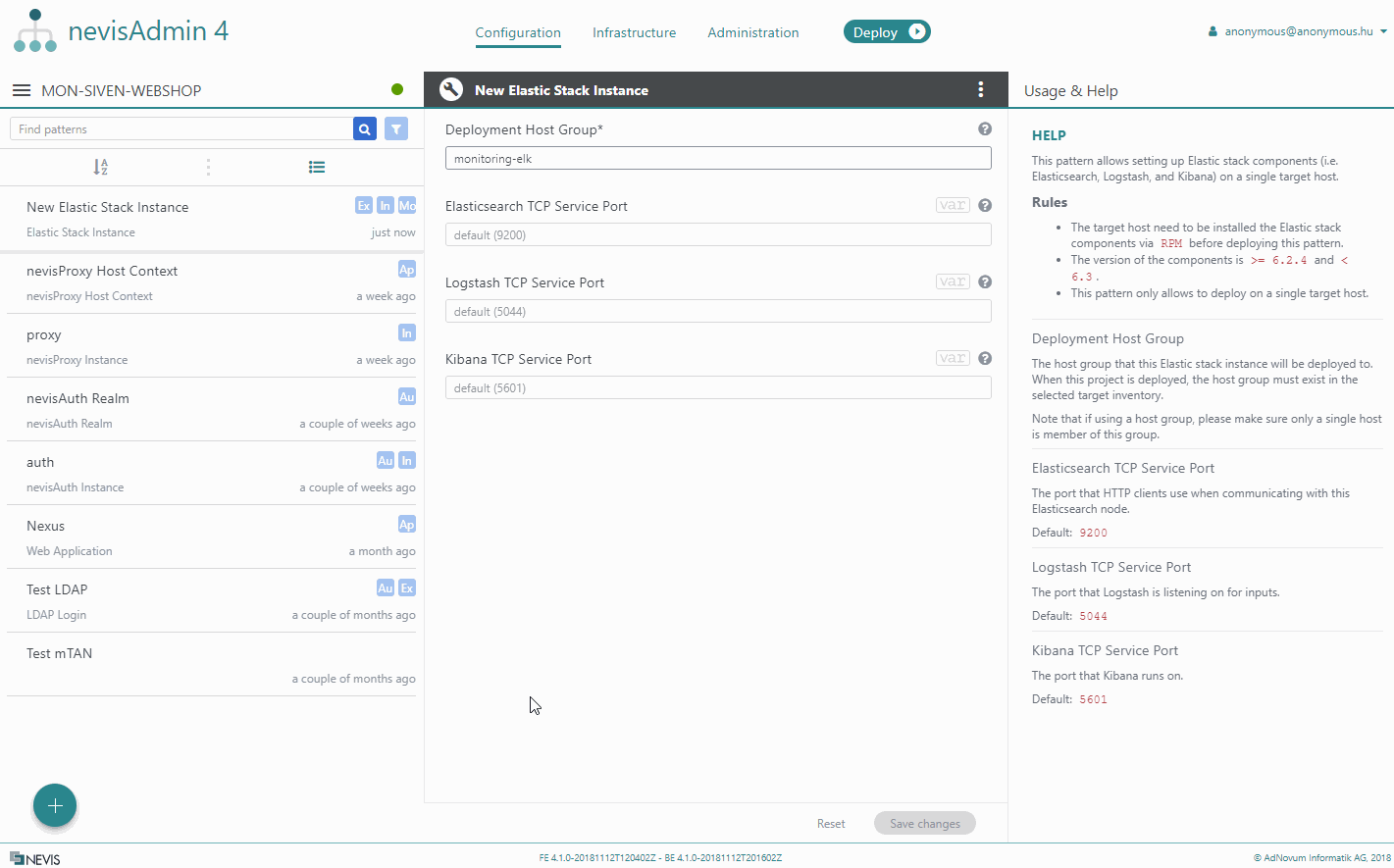
Task: Click the Ap badge on the Nexus pattern
Action: click(x=407, y=524)
